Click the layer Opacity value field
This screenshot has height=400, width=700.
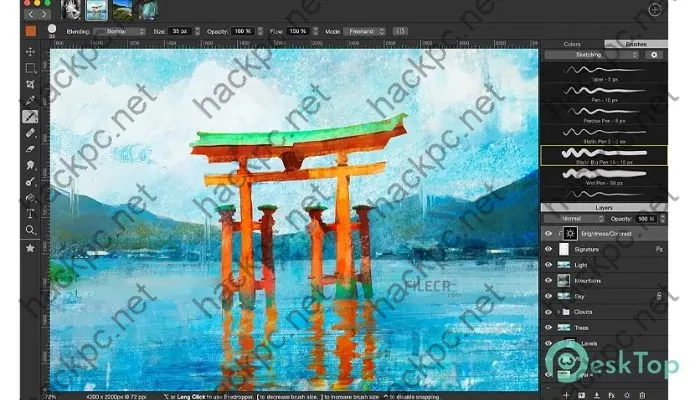coord(646,219)
